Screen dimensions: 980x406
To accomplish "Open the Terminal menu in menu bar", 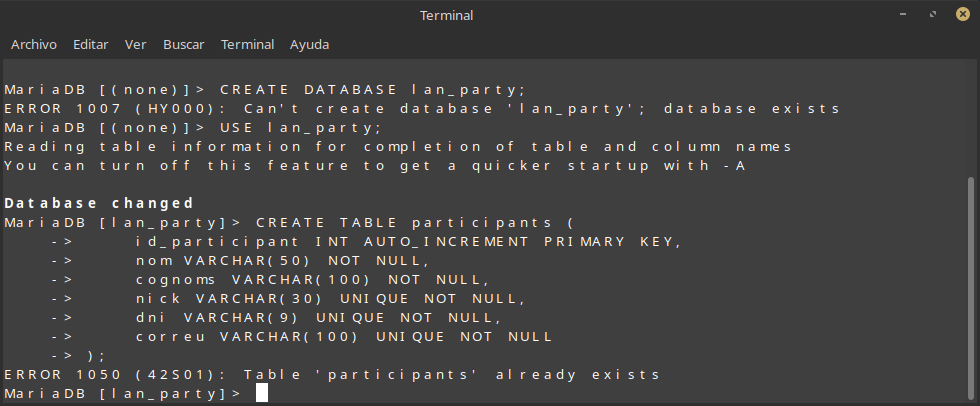I will tap(247, 45).
